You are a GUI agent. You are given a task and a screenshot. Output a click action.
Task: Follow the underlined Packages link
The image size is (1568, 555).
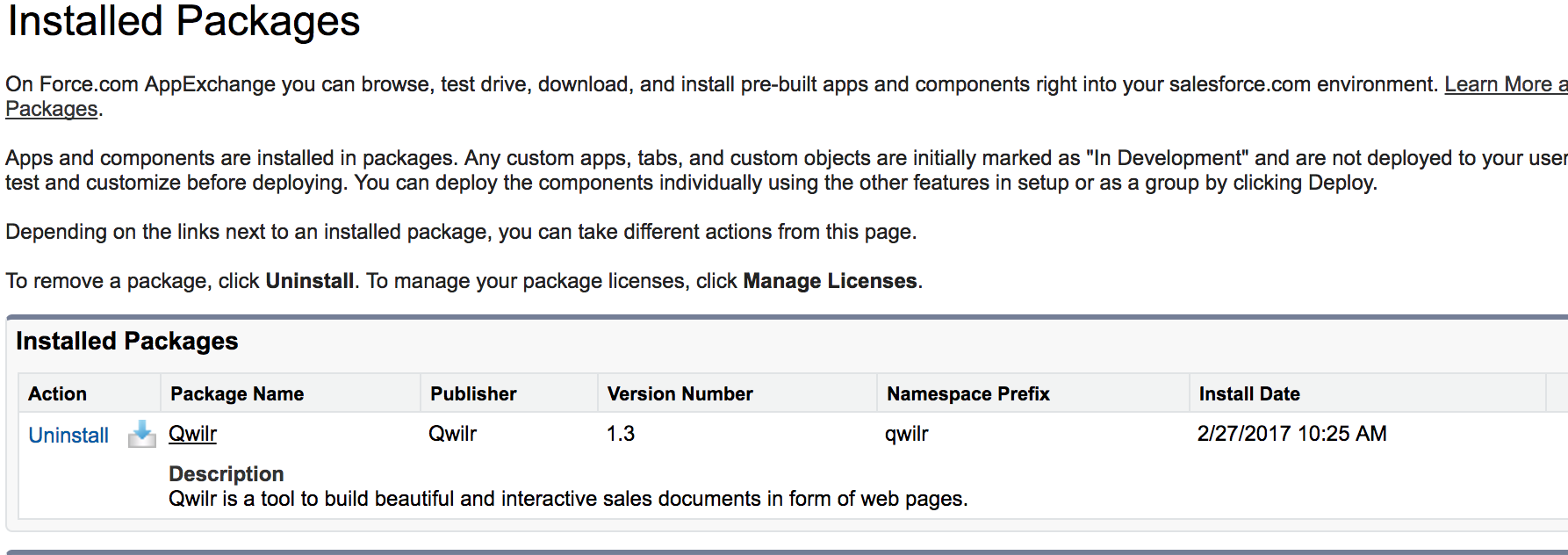point(52,109)
